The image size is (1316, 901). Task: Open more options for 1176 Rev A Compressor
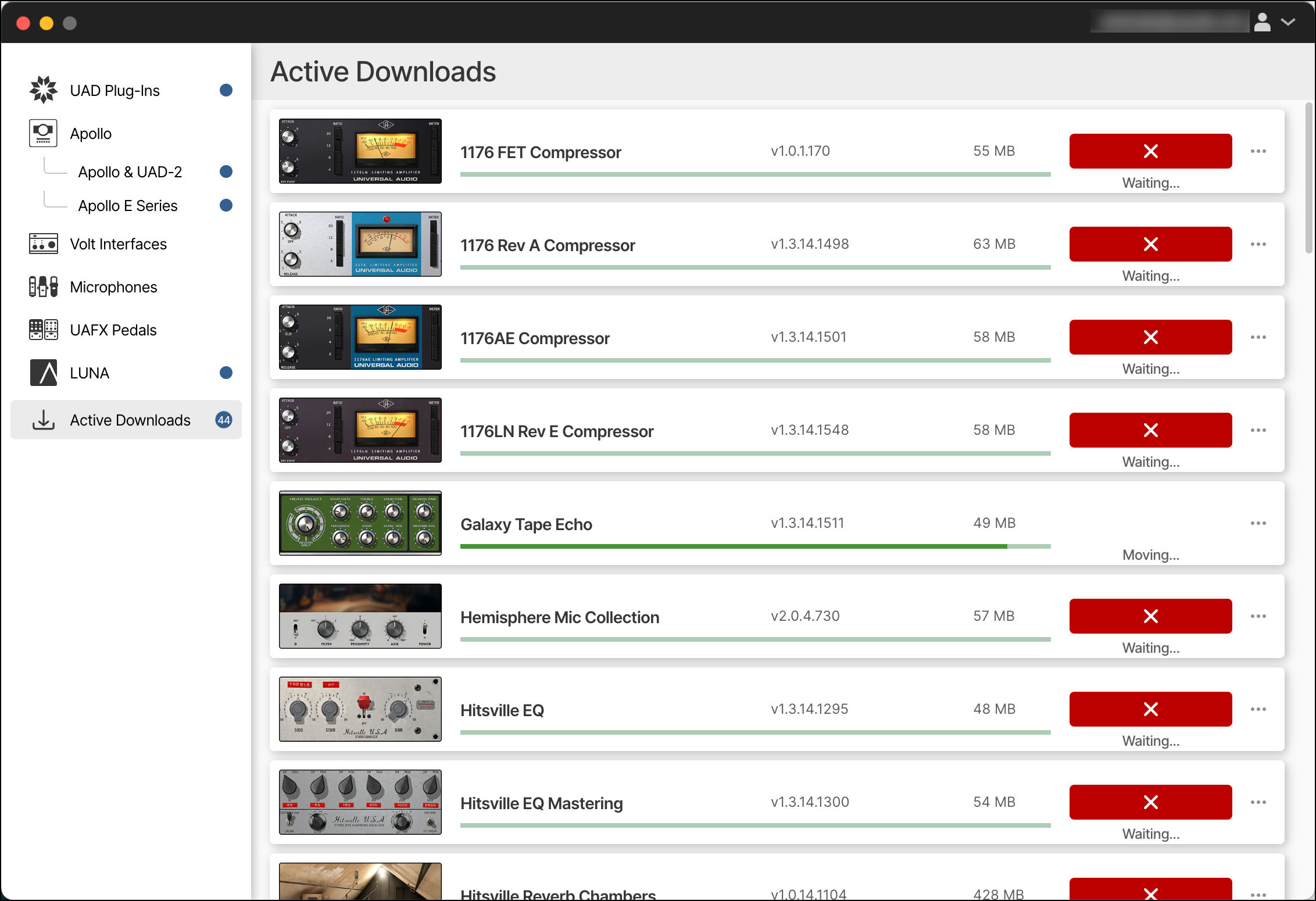click(1258, 244)
